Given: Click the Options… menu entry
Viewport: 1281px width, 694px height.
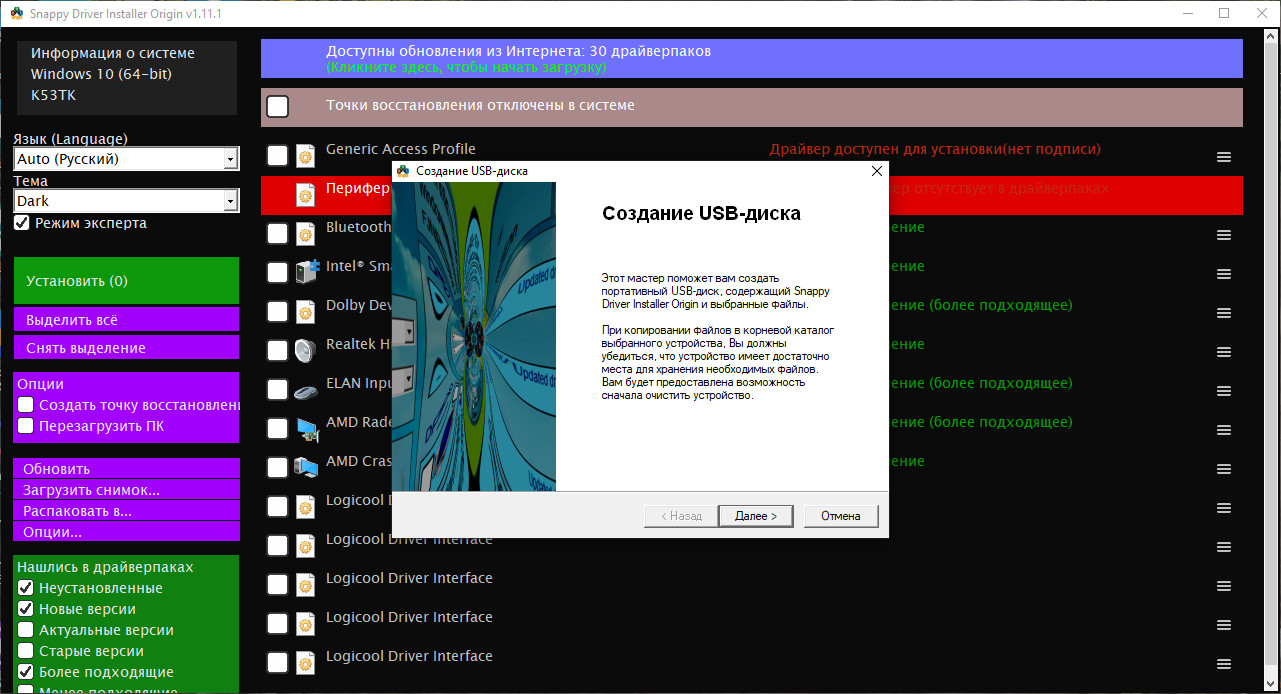Looking at the screenshot, I should tap(126, 532).
